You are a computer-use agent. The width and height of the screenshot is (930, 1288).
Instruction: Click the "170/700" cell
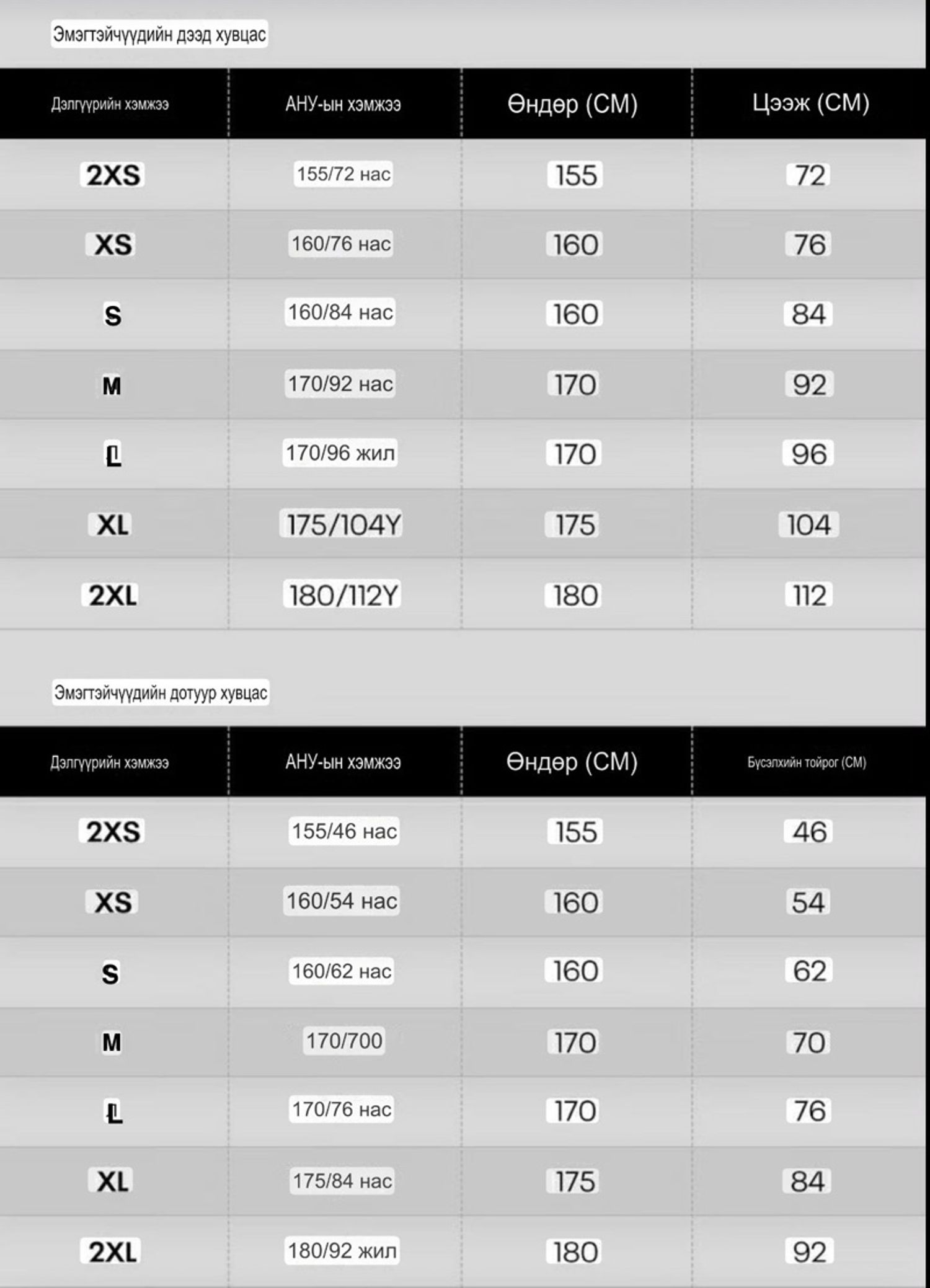344,1041
